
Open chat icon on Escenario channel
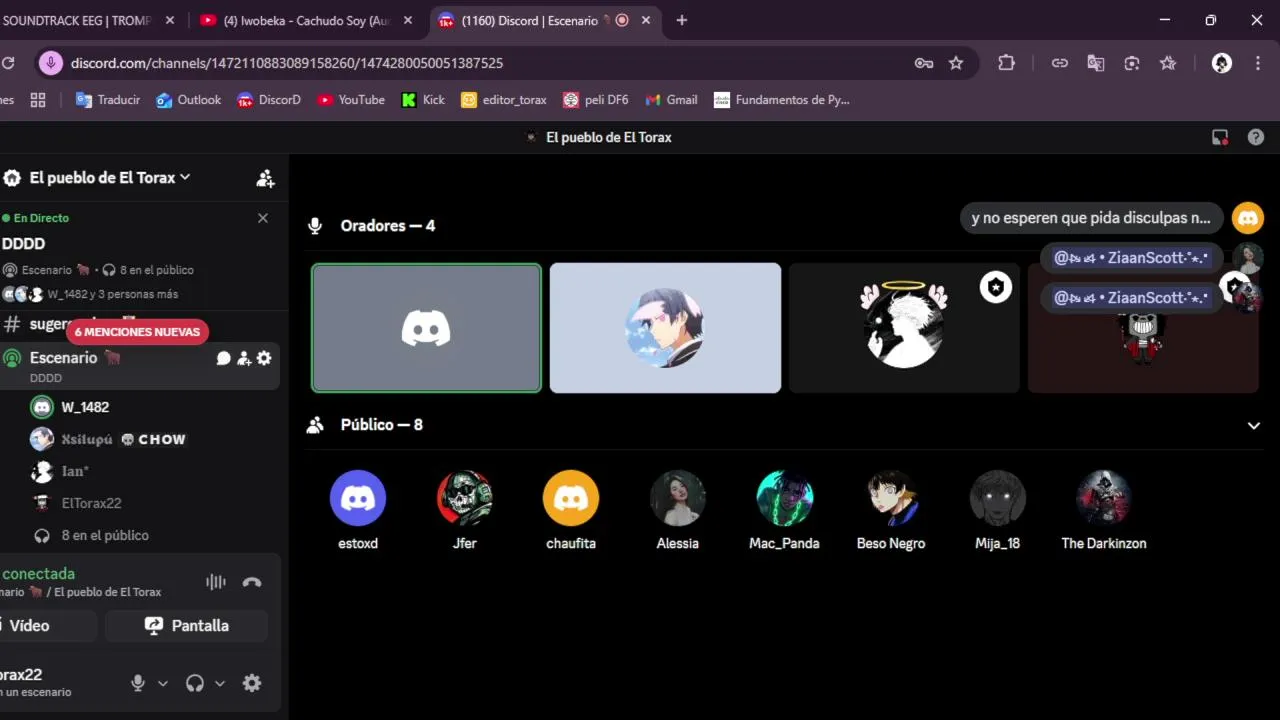(224, 358)
